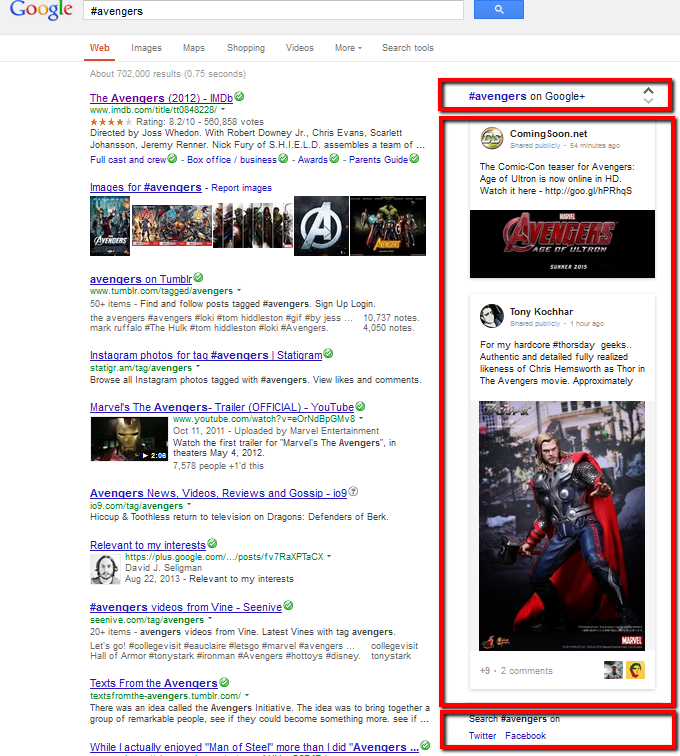Screen dimensions: 680x756
Task: Expand or collapse the Google+ panel arrows
Action: tap(649, 95)
